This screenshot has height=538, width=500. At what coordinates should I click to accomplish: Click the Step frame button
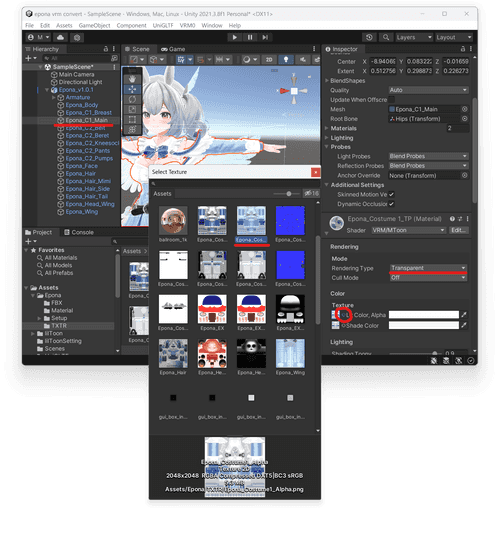pyautogui.click(x=265, y=37)
